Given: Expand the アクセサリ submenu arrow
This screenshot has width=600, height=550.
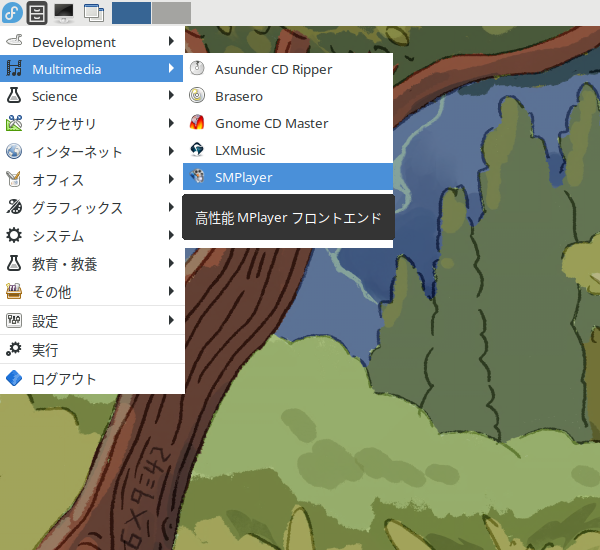Looking at the screenshot, I should [171, 123].
